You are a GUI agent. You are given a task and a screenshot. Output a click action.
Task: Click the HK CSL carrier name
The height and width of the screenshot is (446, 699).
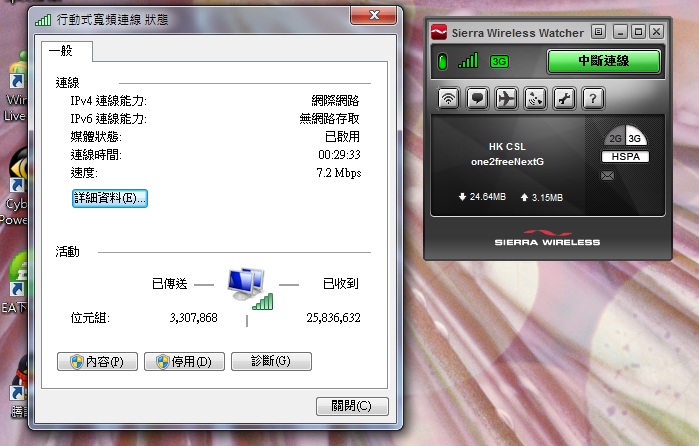(507, 146)
